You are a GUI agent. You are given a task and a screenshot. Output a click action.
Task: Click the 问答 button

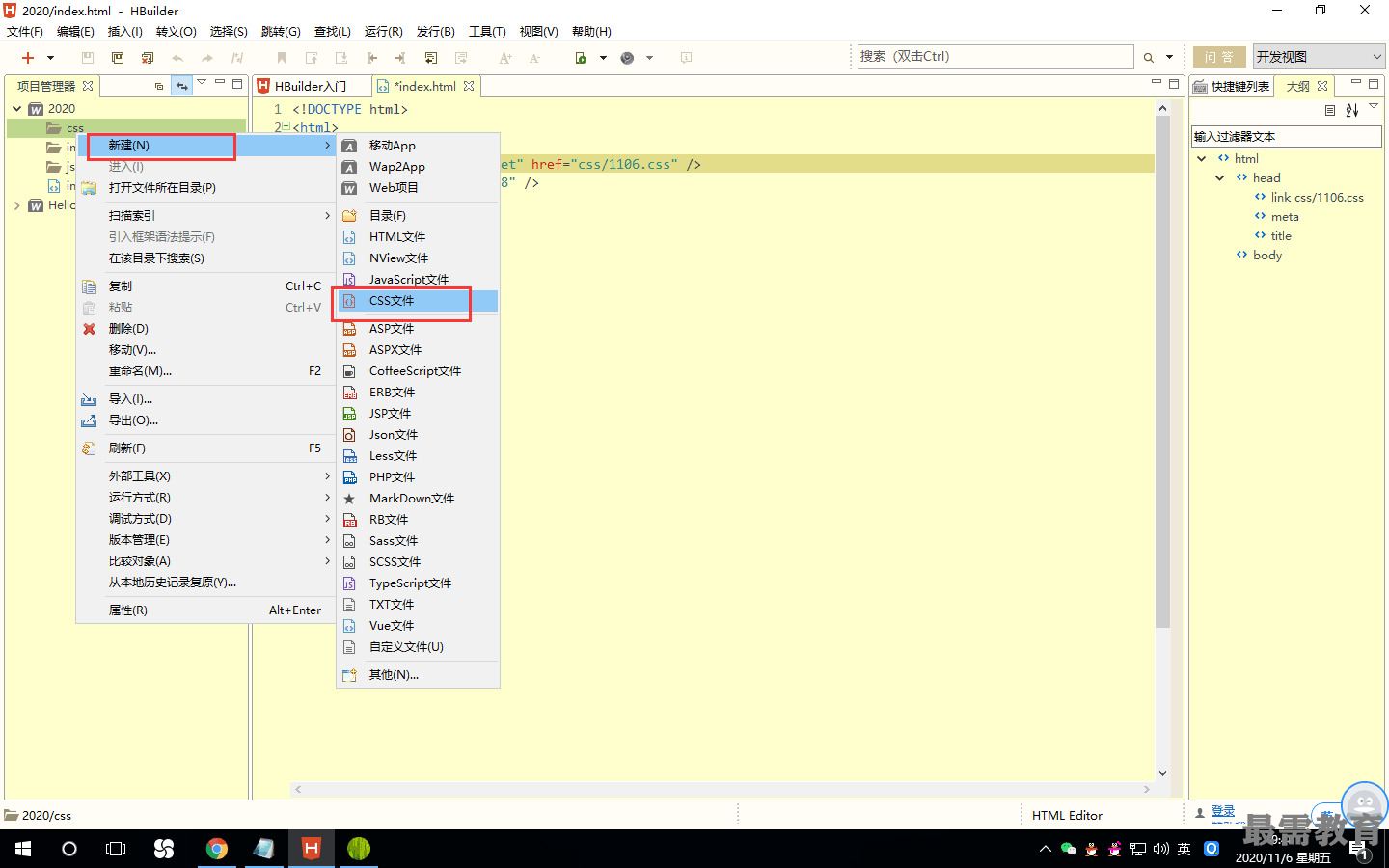point(1219,57)
